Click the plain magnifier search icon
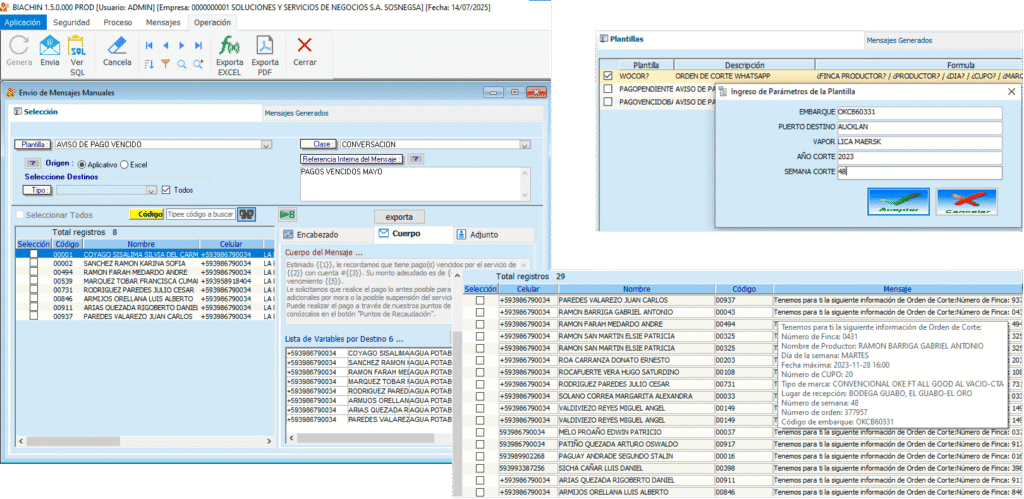The image size is (1024, 499). click(x=182, y=63)
